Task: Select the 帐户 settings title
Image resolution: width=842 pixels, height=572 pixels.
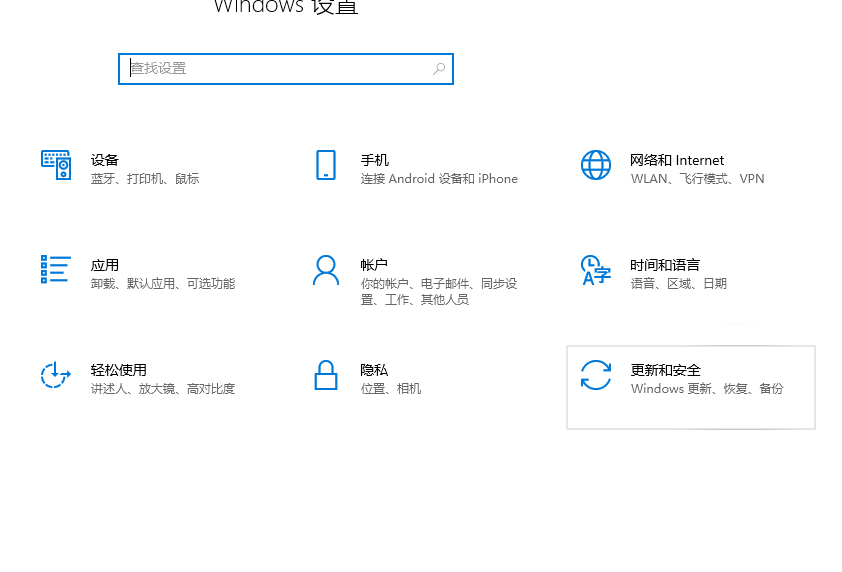Action: pos(374,265)
